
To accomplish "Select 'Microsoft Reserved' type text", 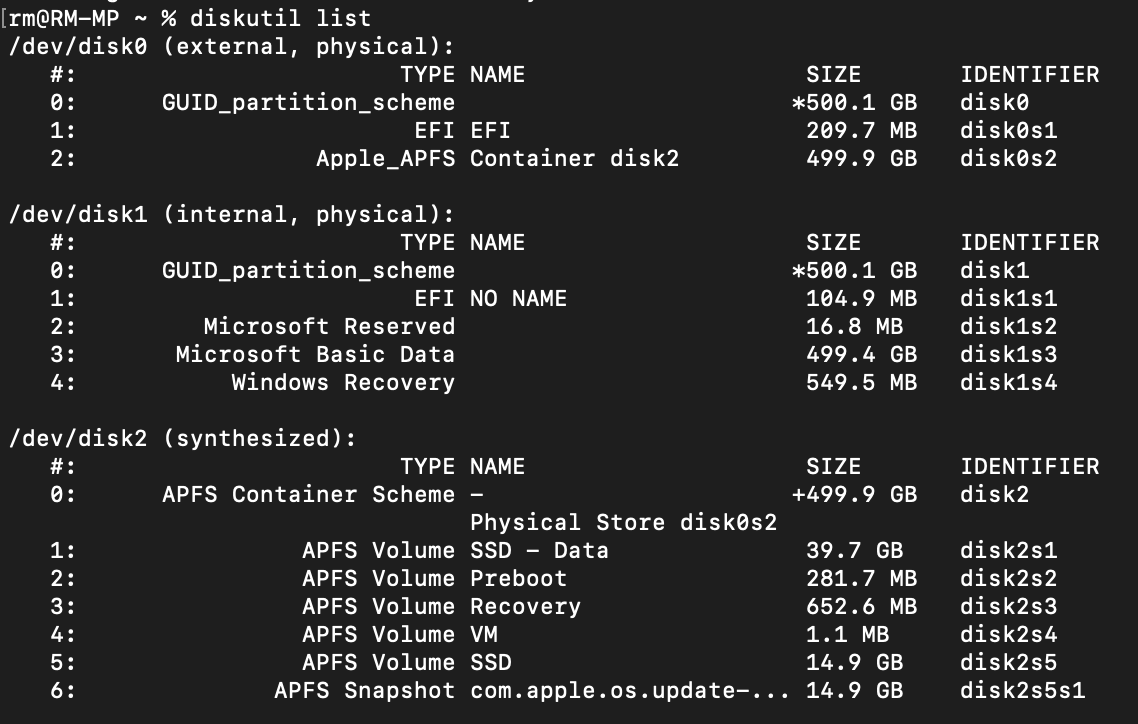I will [x=329, y=326].
